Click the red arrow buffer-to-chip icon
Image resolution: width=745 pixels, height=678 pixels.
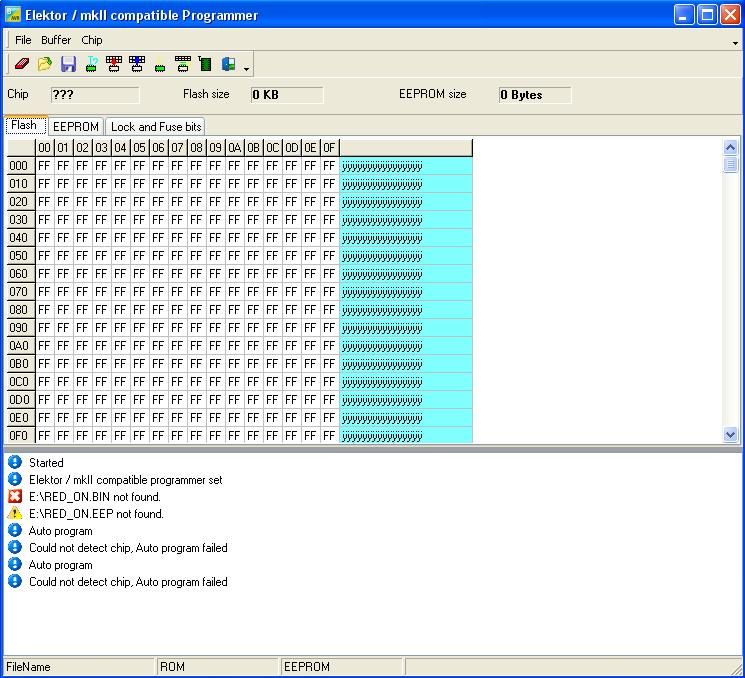[114, 65]
